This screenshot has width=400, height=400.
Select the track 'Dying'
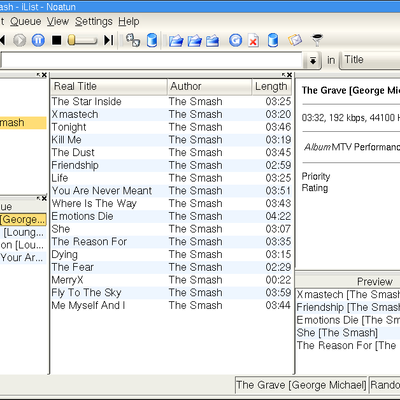(171, 254)
